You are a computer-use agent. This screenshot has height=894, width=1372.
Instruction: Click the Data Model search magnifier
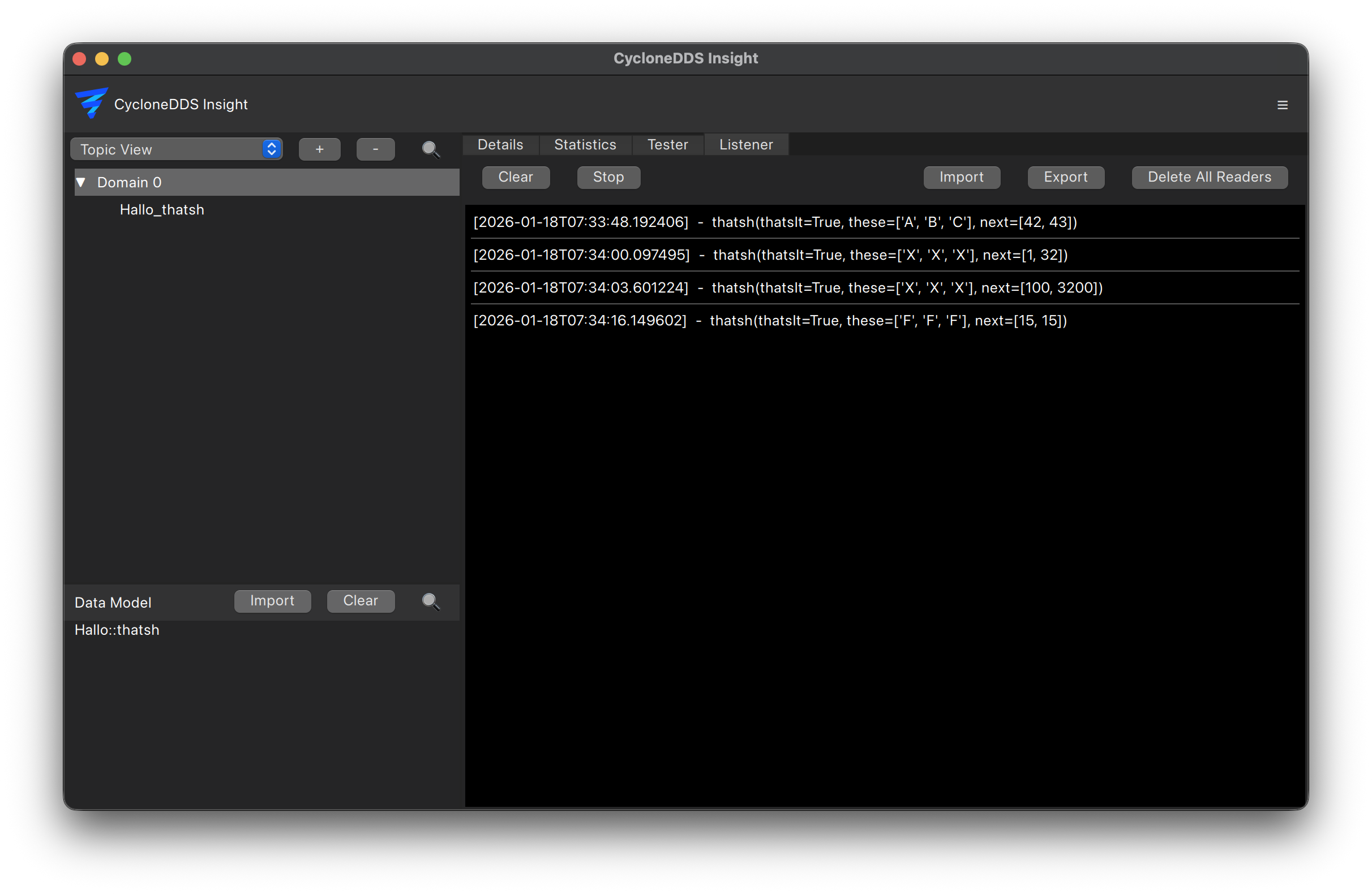pyautogui.click(x=430, y=601)
